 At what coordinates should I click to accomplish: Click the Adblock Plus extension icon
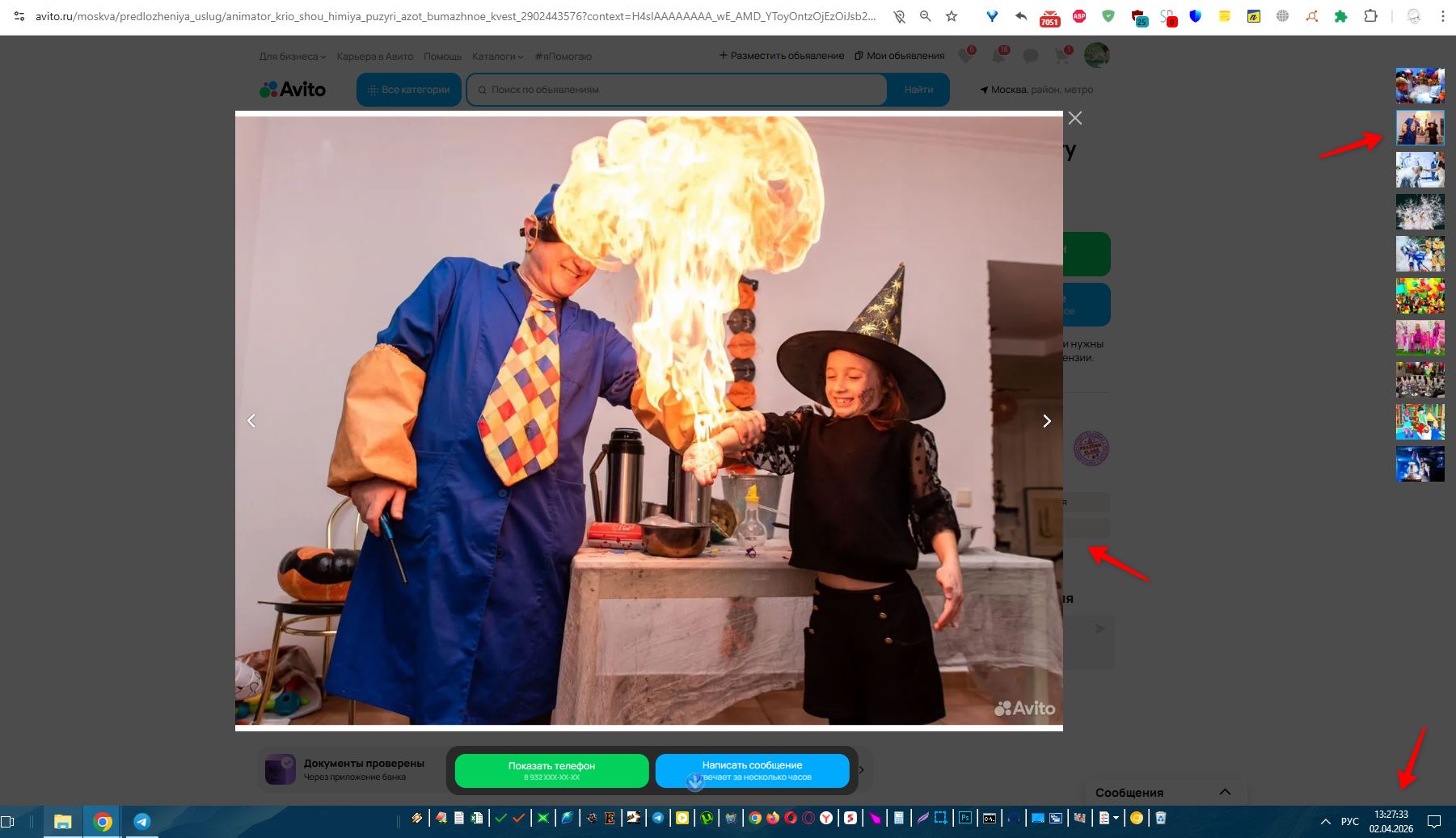point(1079,16)
